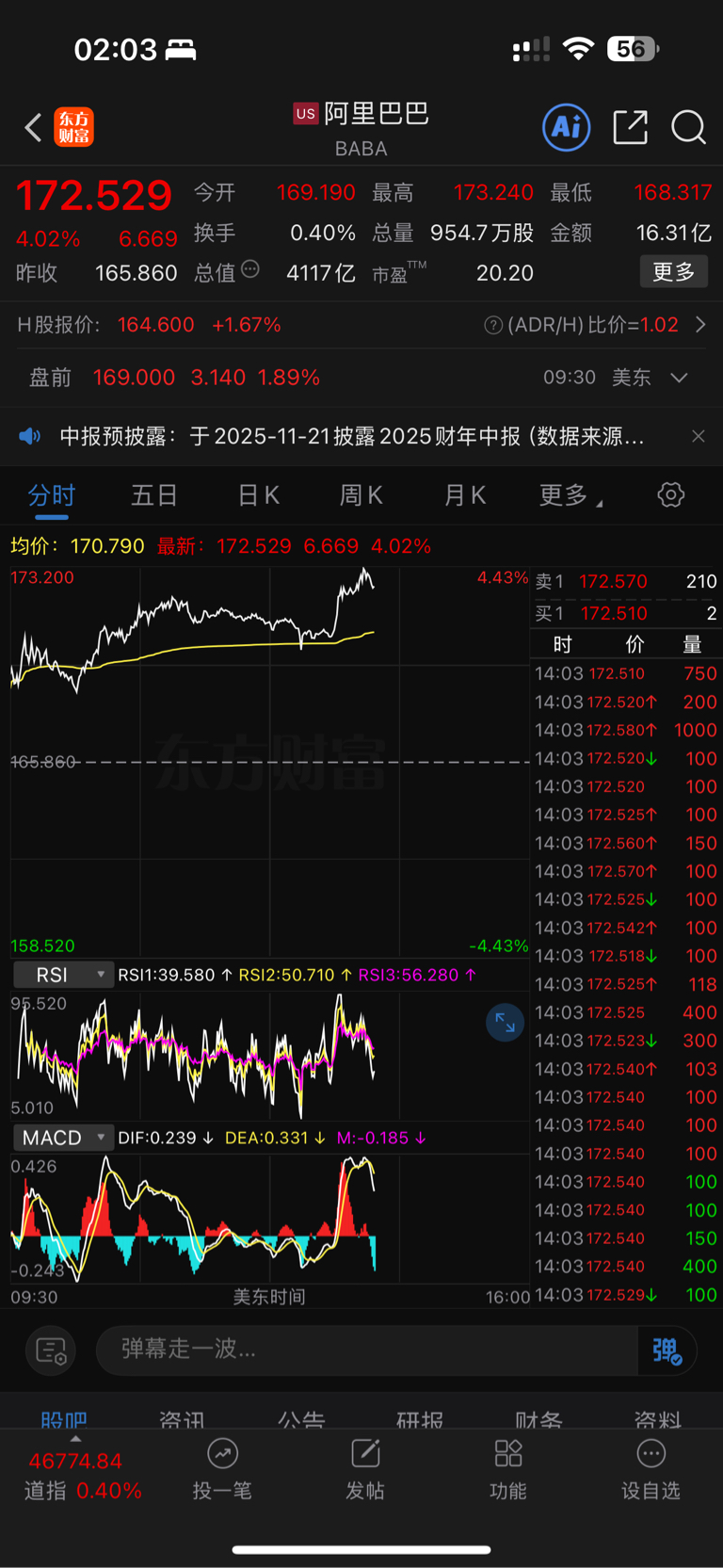Viewport: 723px width, 1568px height.
Task: Open the search magnifier icon
Action: [688, 127]
